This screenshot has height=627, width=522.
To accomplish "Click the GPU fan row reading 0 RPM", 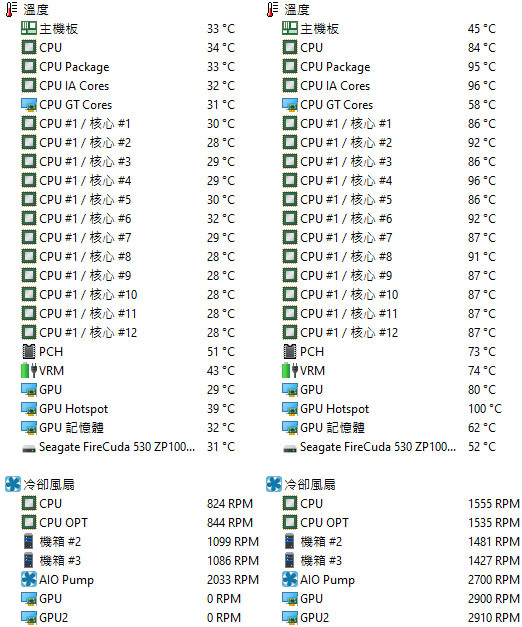I will tap(132, 598).
